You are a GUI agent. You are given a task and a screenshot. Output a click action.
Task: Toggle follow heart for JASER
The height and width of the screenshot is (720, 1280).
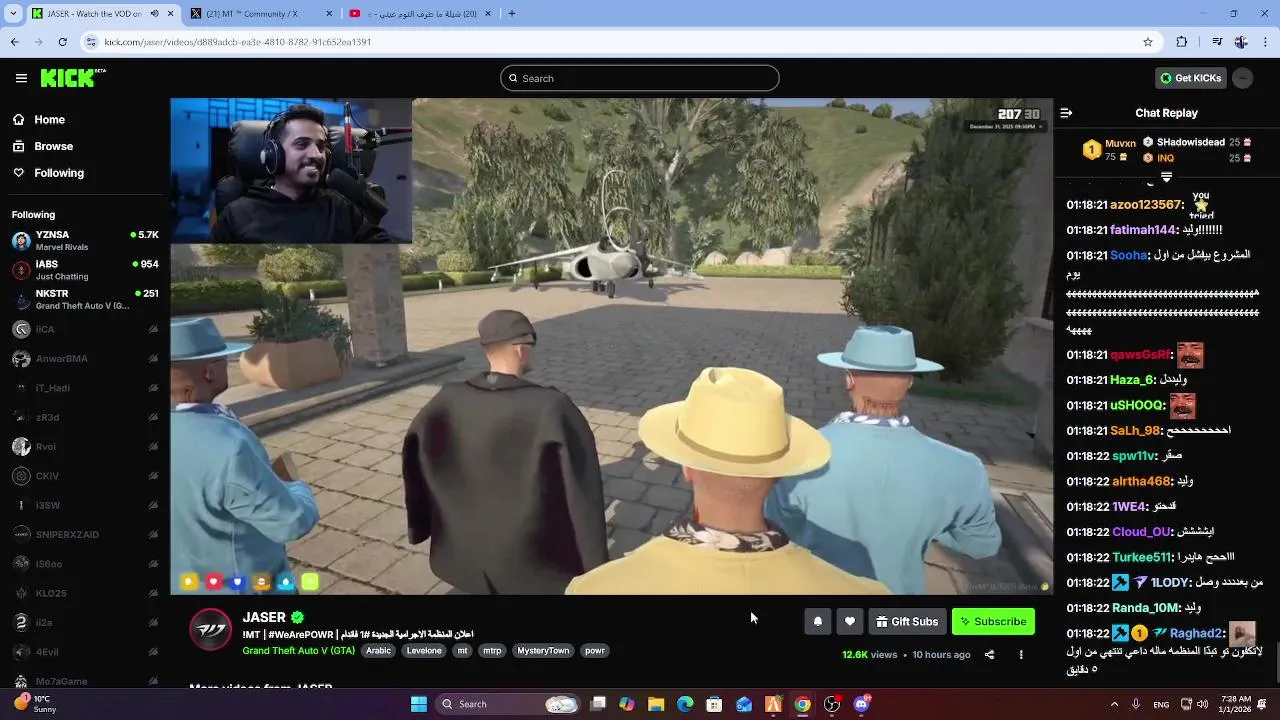[850, 621]
